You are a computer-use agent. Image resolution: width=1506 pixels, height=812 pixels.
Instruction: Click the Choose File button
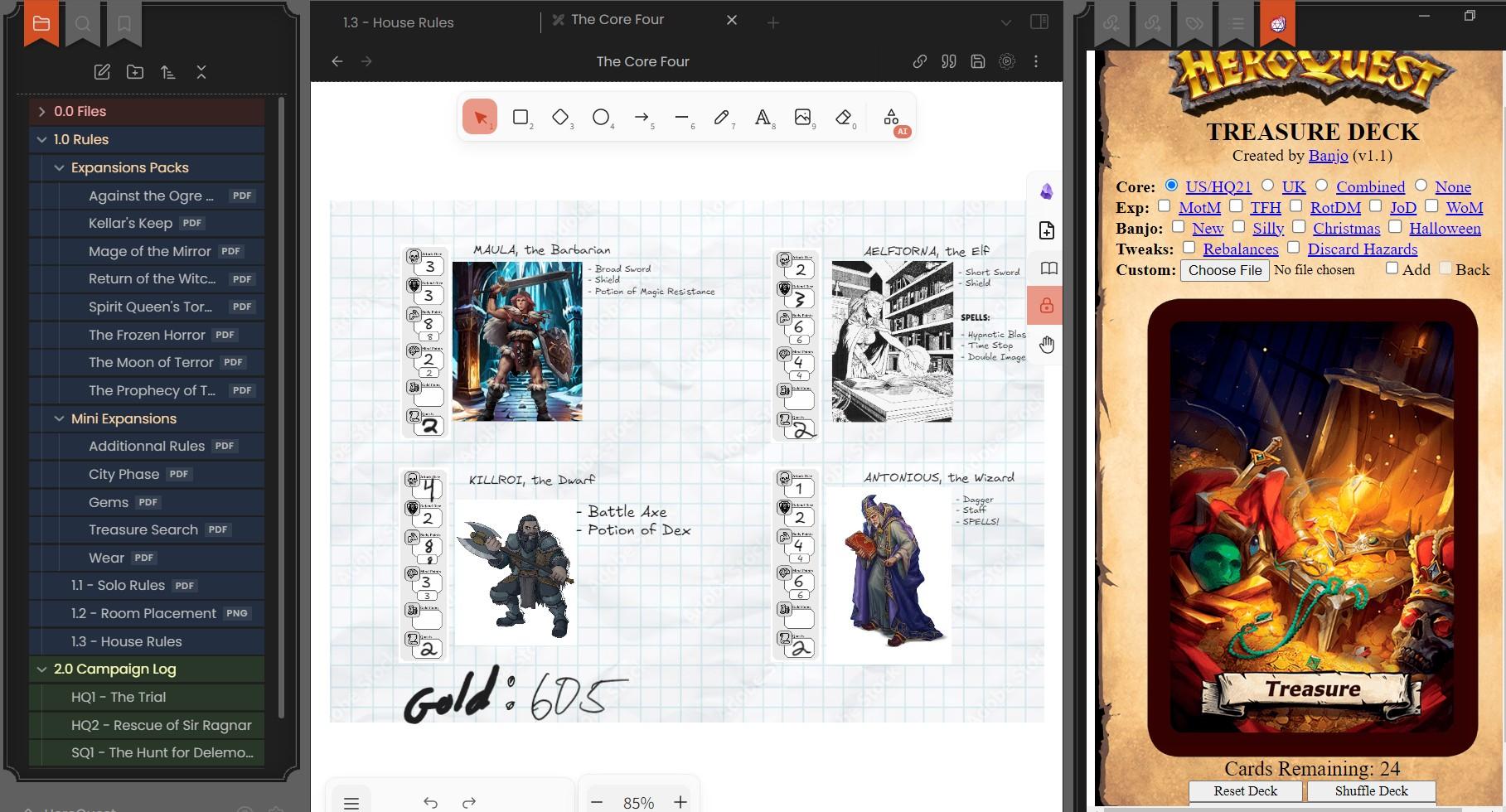click(1224, 270)
